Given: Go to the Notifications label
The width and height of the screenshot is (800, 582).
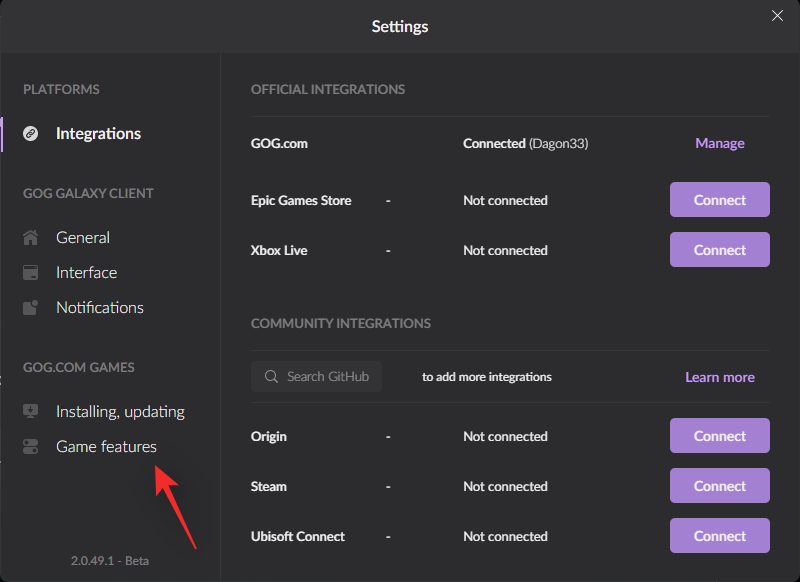Looking at the screenshot, I should (x=100, y=308).
